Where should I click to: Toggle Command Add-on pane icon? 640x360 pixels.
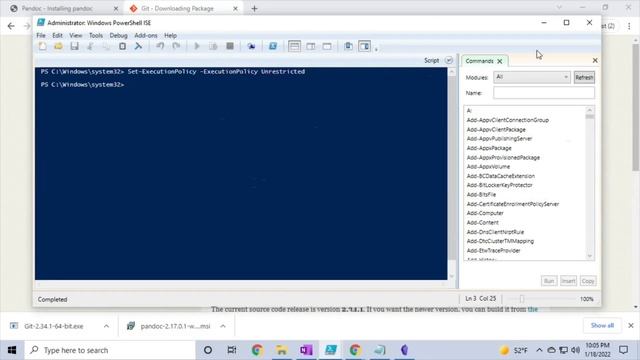click(364, 46)
